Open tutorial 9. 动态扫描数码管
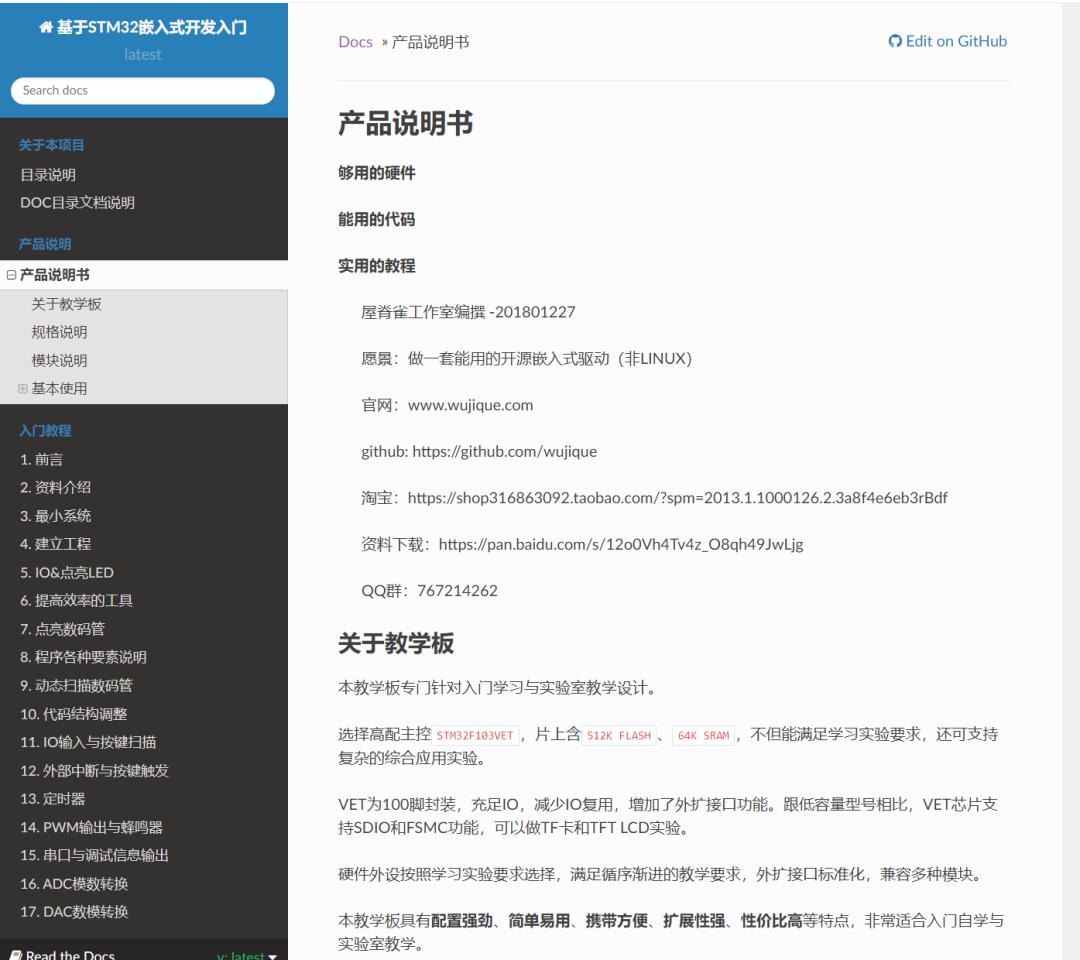Viewport: 1080px width, 960px height. 76,685
